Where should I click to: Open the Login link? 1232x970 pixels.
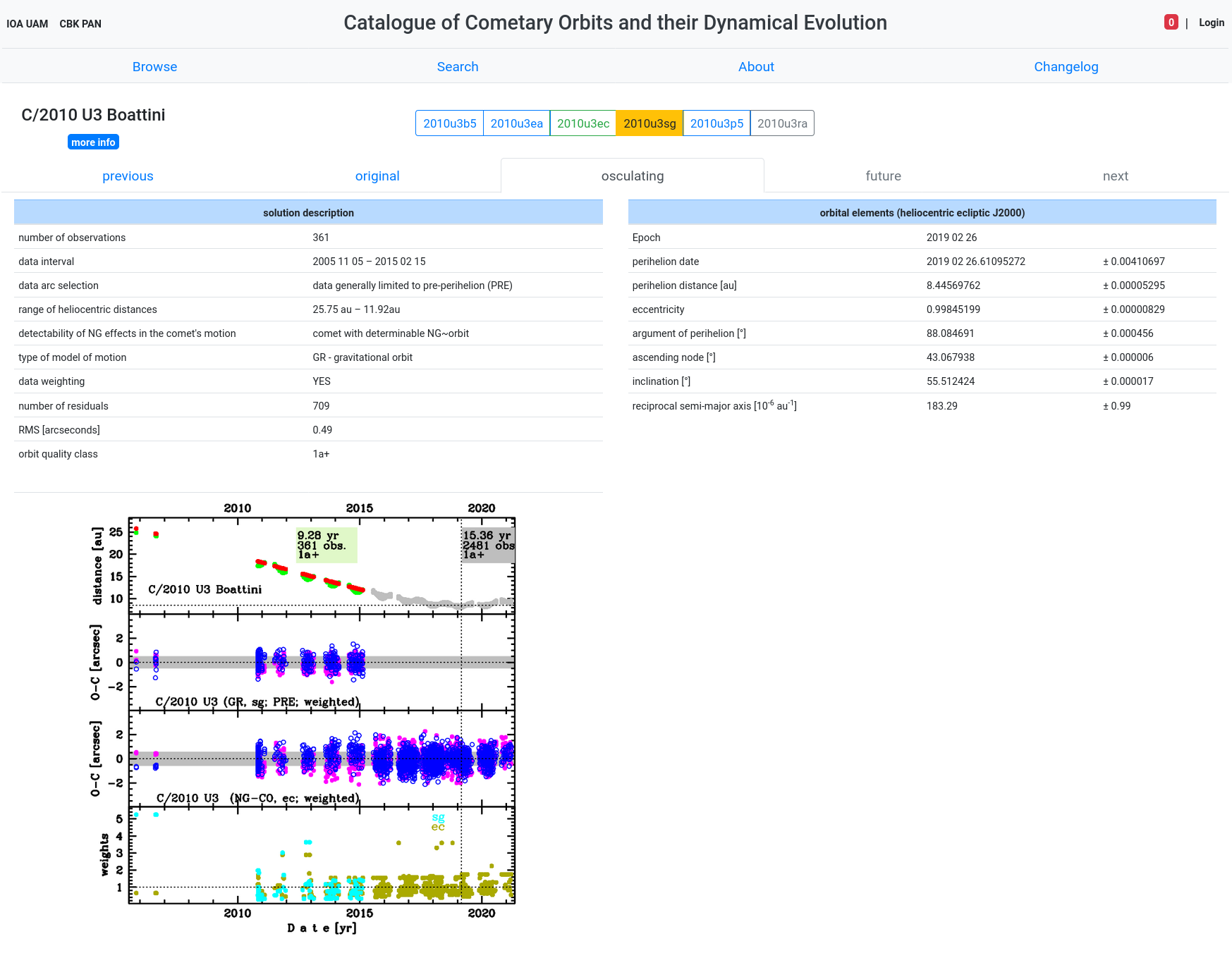1211,23
